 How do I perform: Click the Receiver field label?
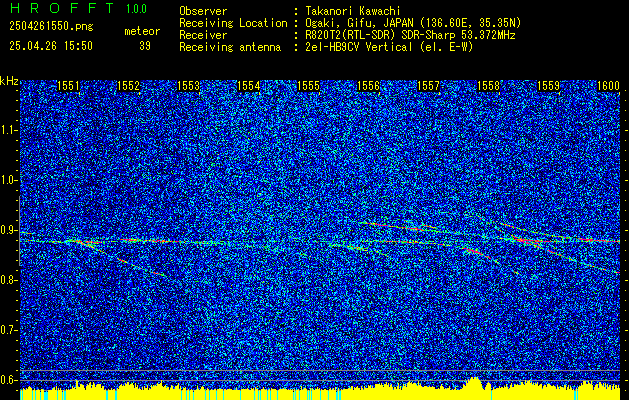point(203,35)
